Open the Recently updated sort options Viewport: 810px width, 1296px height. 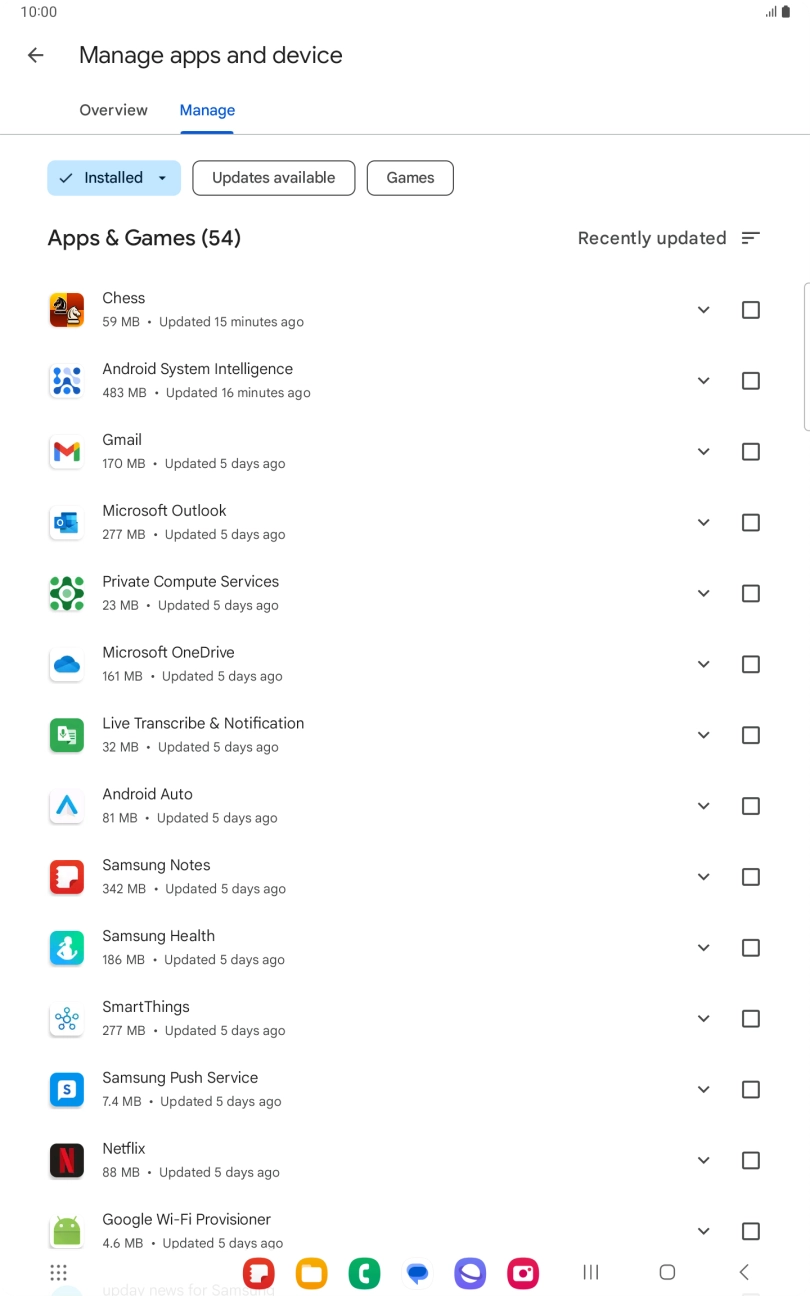pos(668,238)
